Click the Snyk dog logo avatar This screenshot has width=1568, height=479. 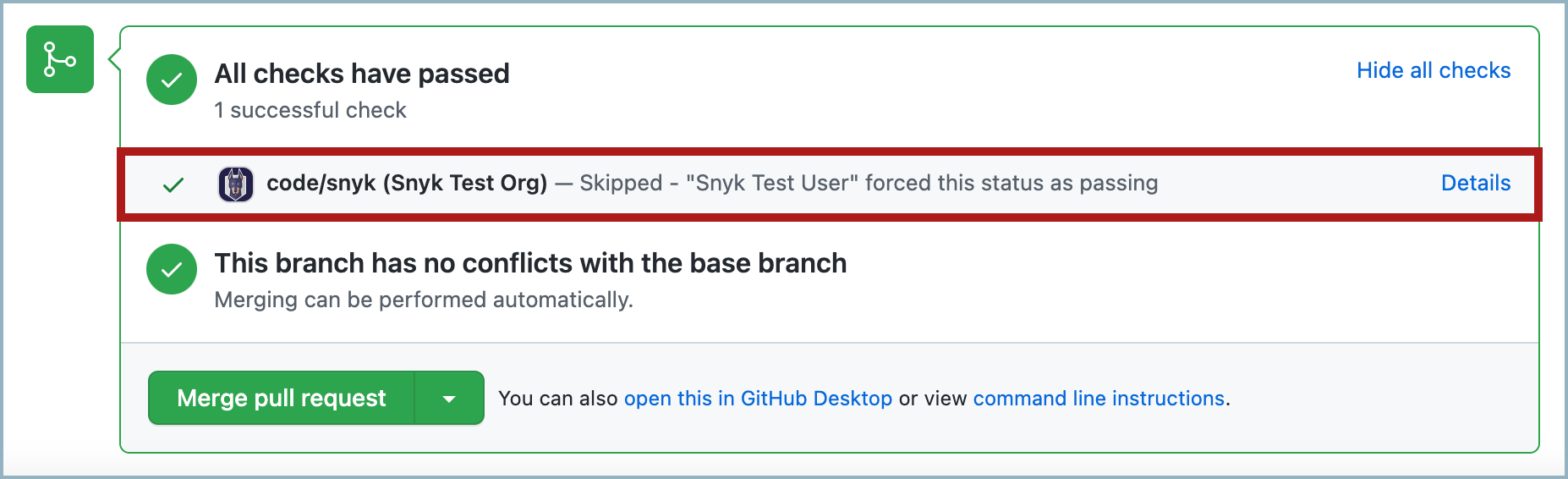[x=236, y=184]
